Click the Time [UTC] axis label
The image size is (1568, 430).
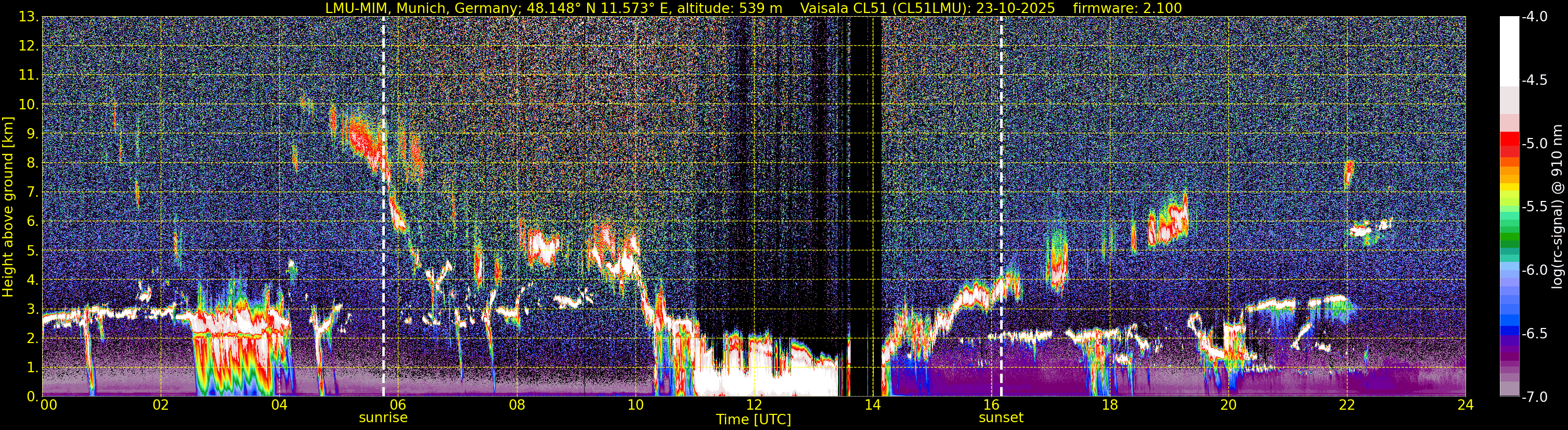[754, 420]
